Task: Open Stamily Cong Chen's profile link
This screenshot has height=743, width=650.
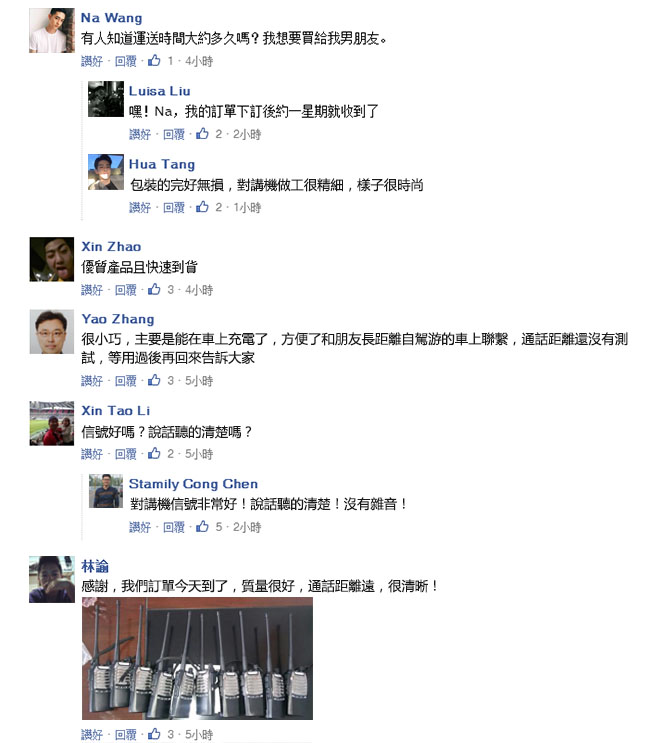Action: tap(193, 484)
